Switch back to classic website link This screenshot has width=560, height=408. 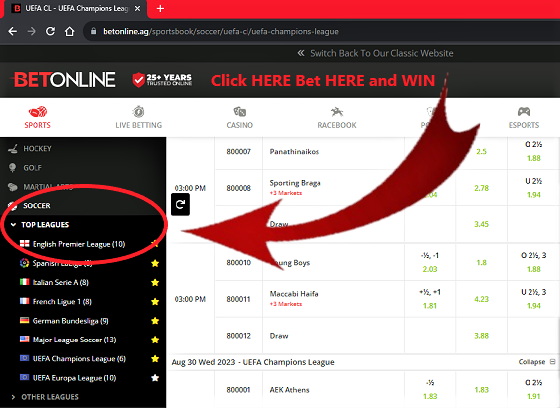(x=375, y=53)
